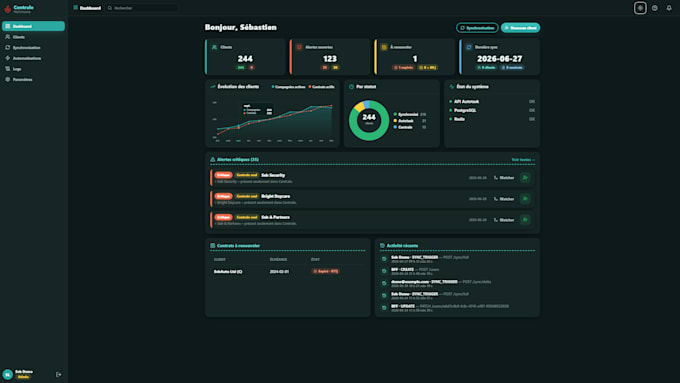Open notifications bell icon
This screenshot has width=680, height=383.
coord(669,8)
